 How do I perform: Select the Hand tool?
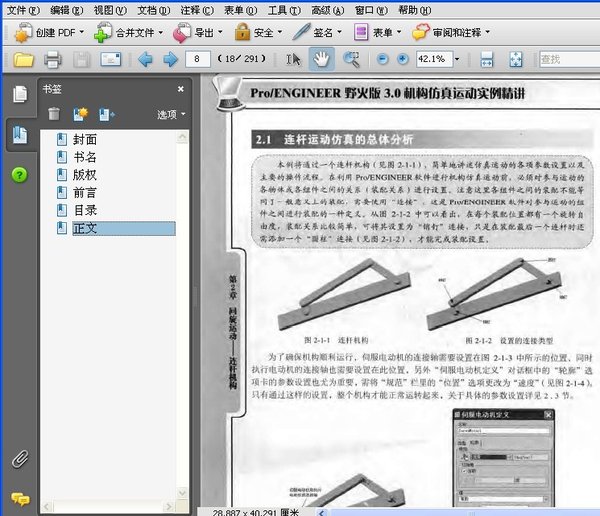321,59
